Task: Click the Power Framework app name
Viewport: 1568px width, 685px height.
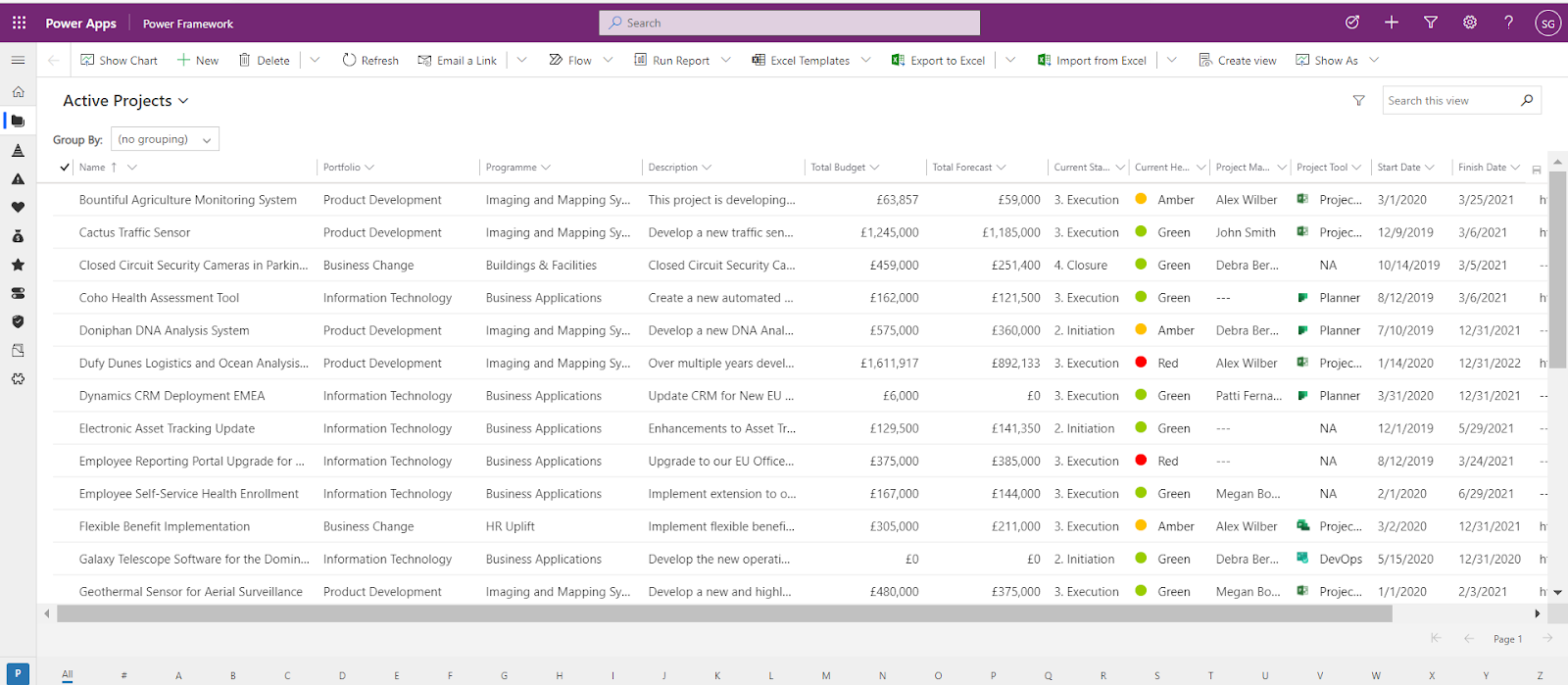Action: pos(188,24)
